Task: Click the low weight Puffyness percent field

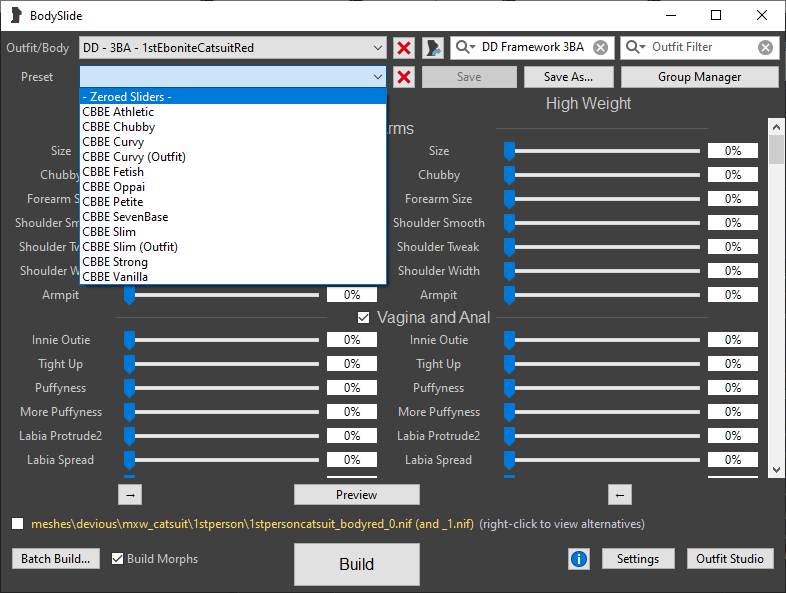Action: 352,388
